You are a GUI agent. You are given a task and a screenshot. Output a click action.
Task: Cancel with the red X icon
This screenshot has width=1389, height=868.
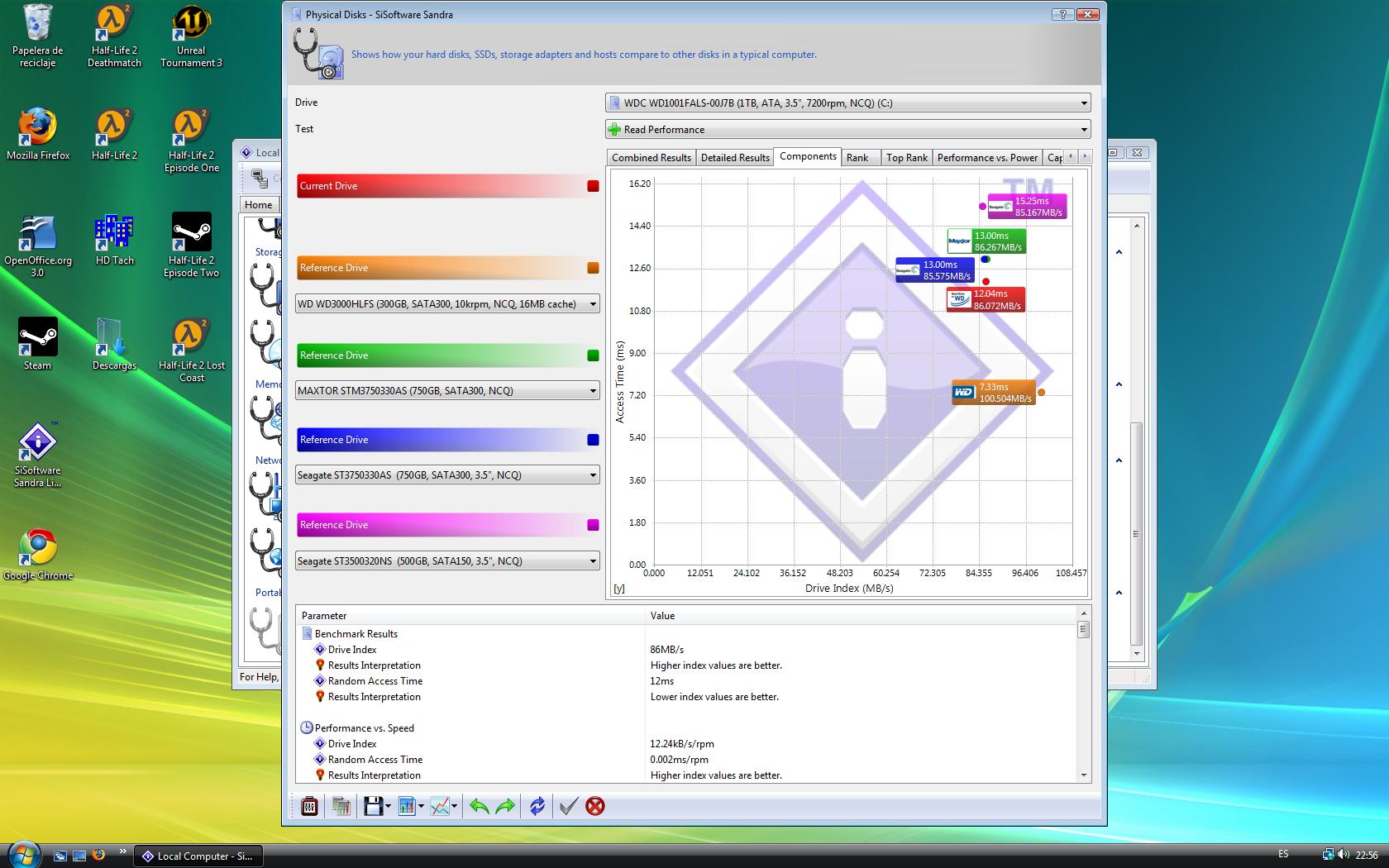point(595,806)
